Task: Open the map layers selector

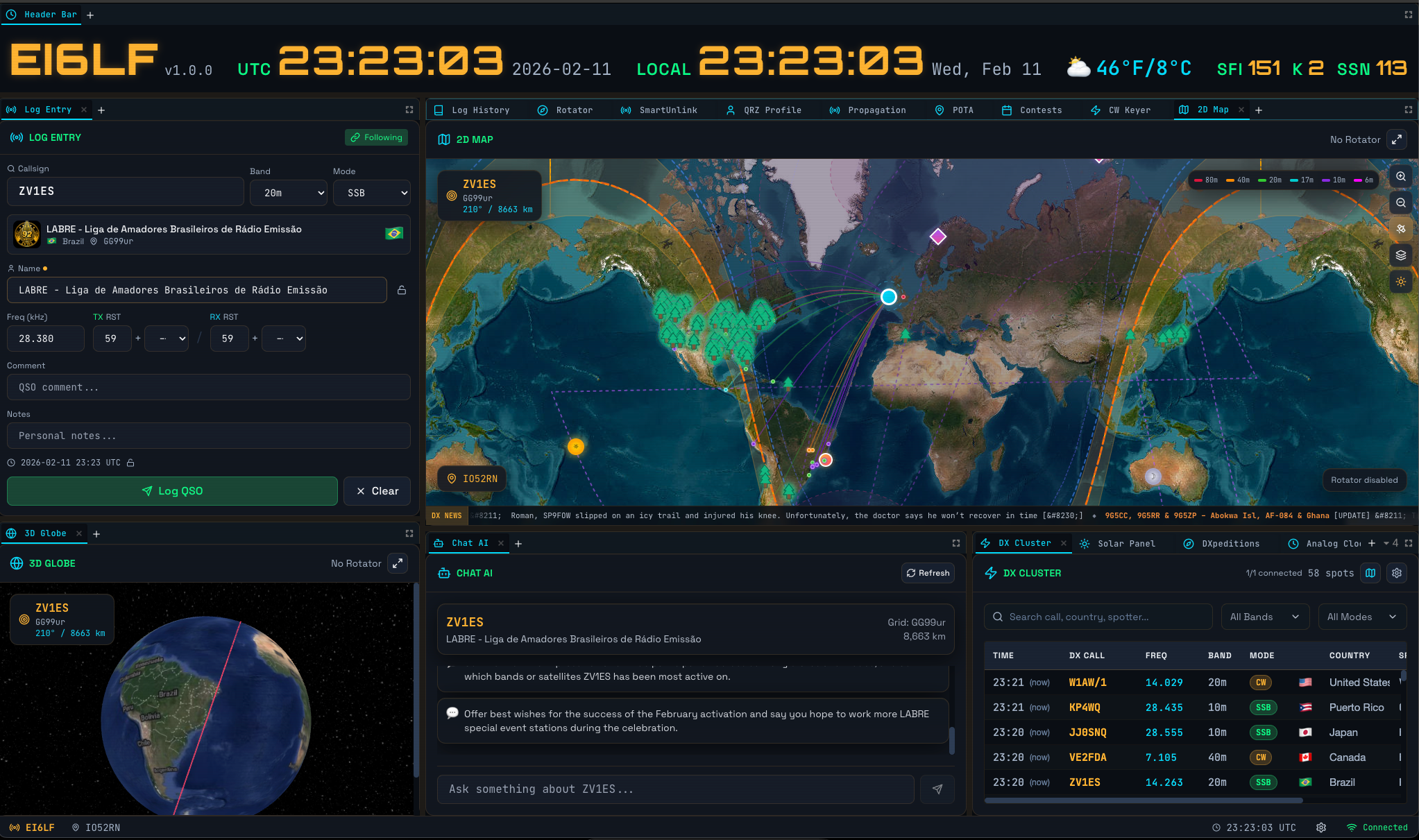Action: [1401, 255]
